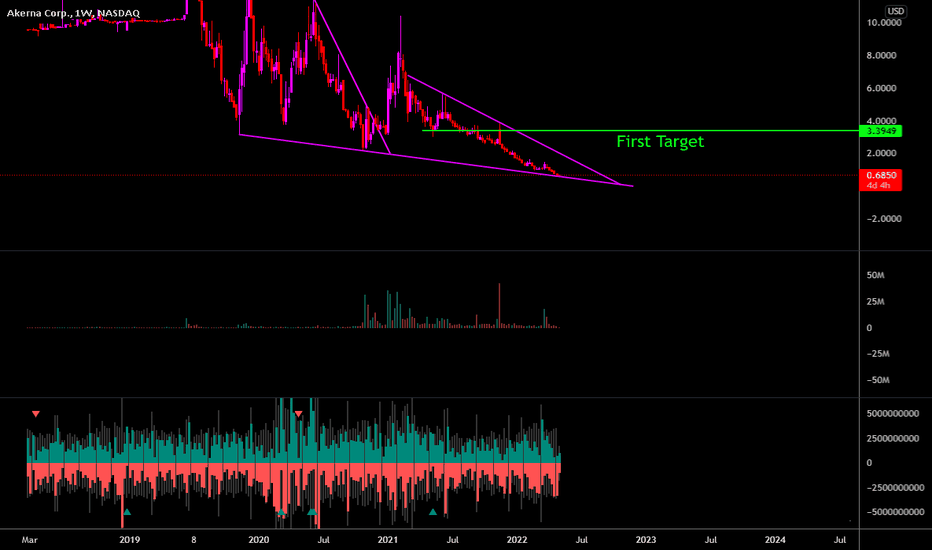Image resolution: width=932 pixels, height=550 pixels.
Task: Click the -5000000000 indicator axis label
Action: point(895,512)
